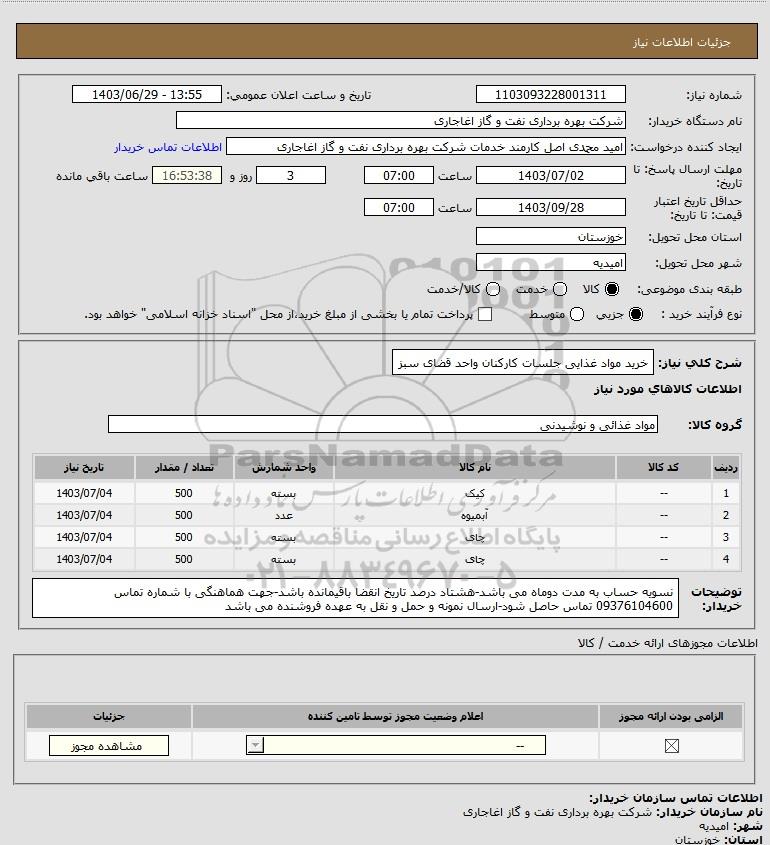Select the چای item in row 3
Image resolution: width=770 pixels, height=845 pixels.
pos(475,537)
